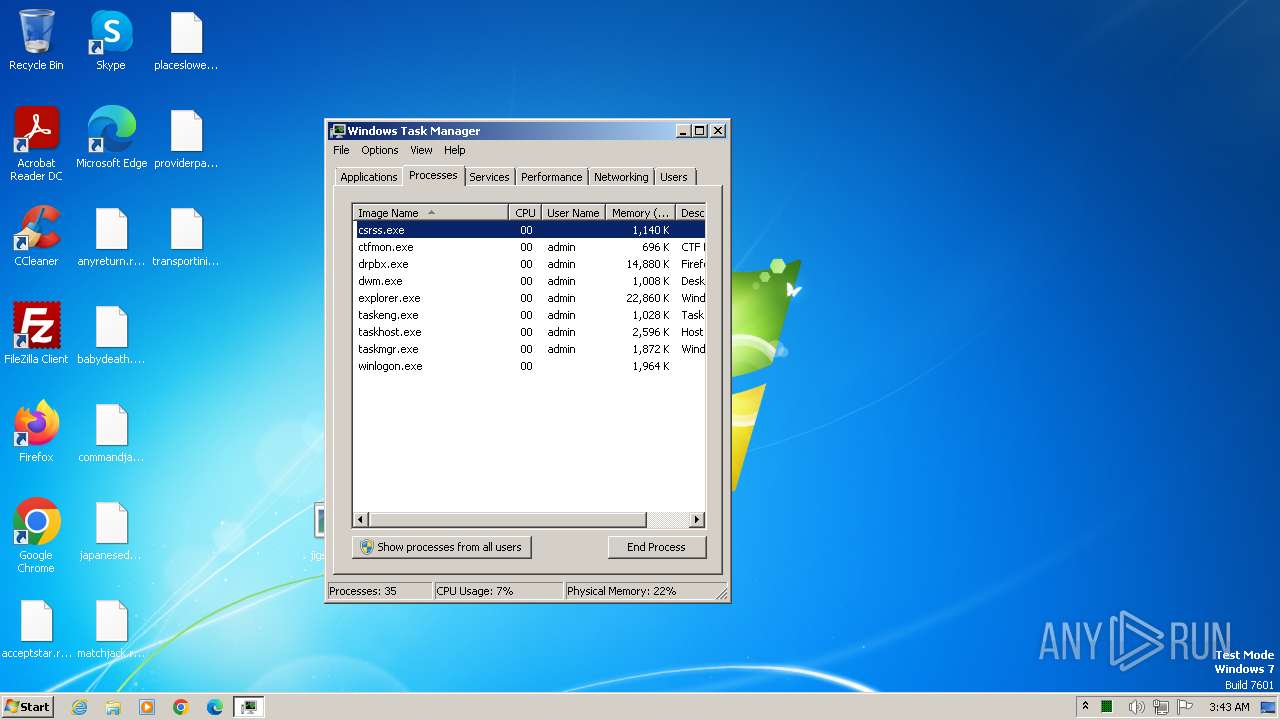Open the Options menu
The height and width of the screenshot is (720, 1280).
379,150
